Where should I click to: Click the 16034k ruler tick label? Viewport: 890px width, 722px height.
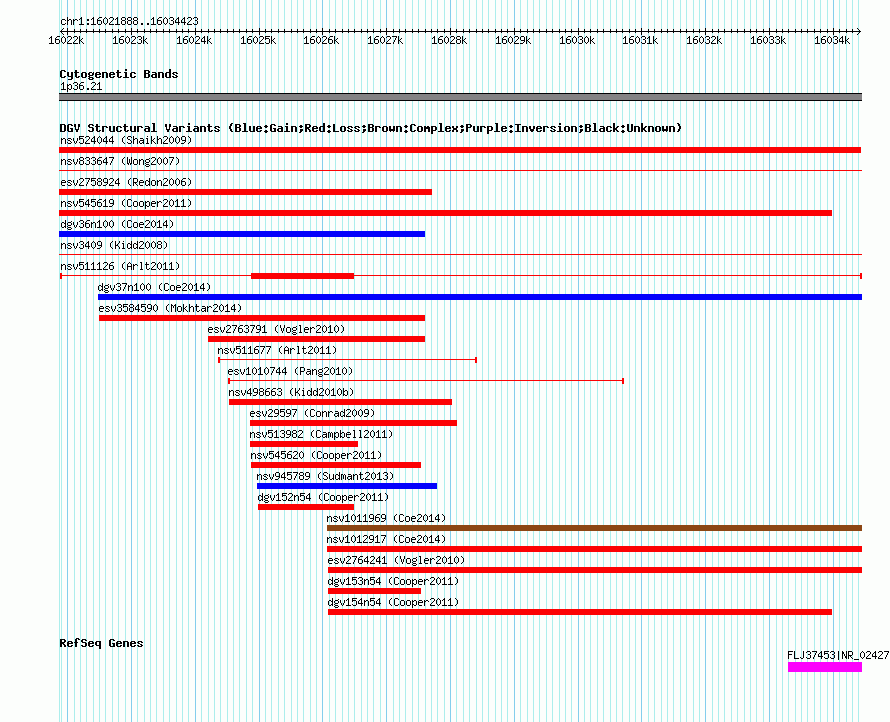pyautogui.click(x=832, y=40)
